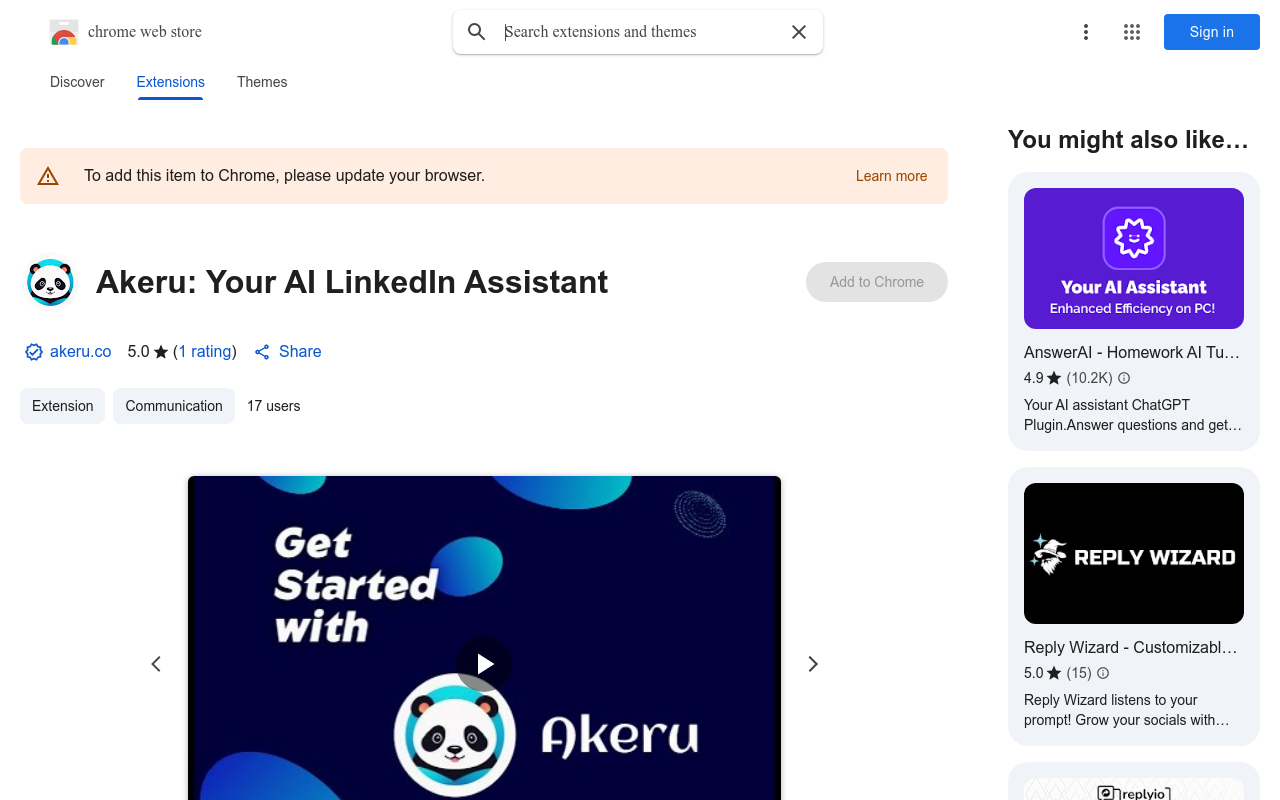This screenshot has height=800, width=1280.
Task: Visit the akeru.co publisher link
Action: [x=81, y=352]
